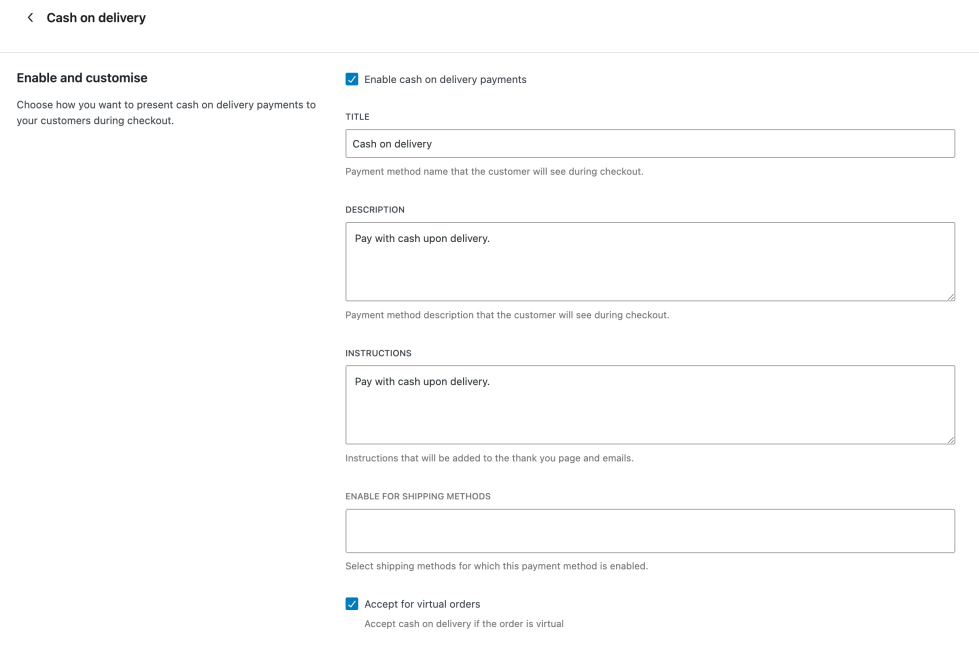
Task: Grab the Description box resize handle
Action: tap(950, 296)
